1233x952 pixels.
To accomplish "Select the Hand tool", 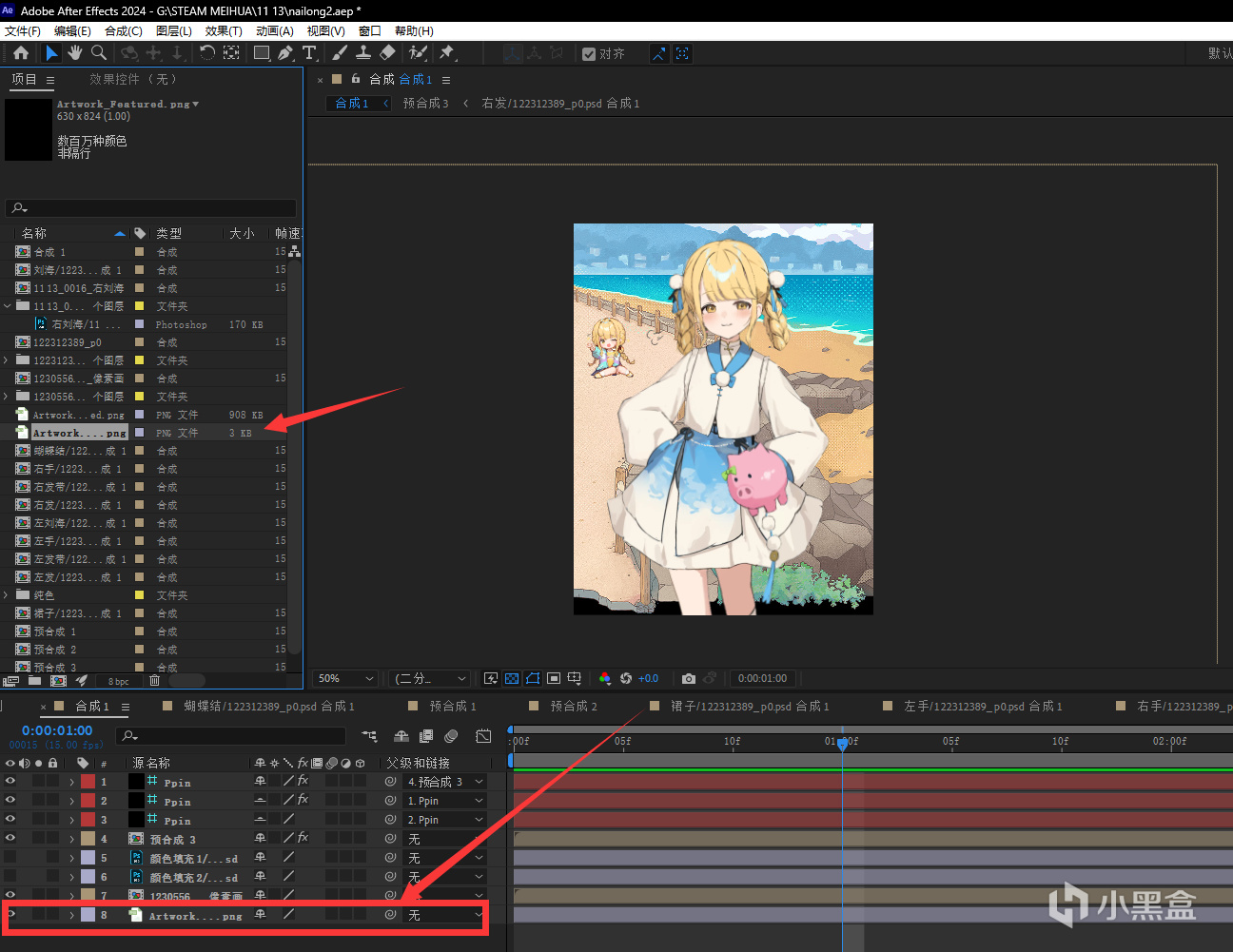I will click(75, 53).
